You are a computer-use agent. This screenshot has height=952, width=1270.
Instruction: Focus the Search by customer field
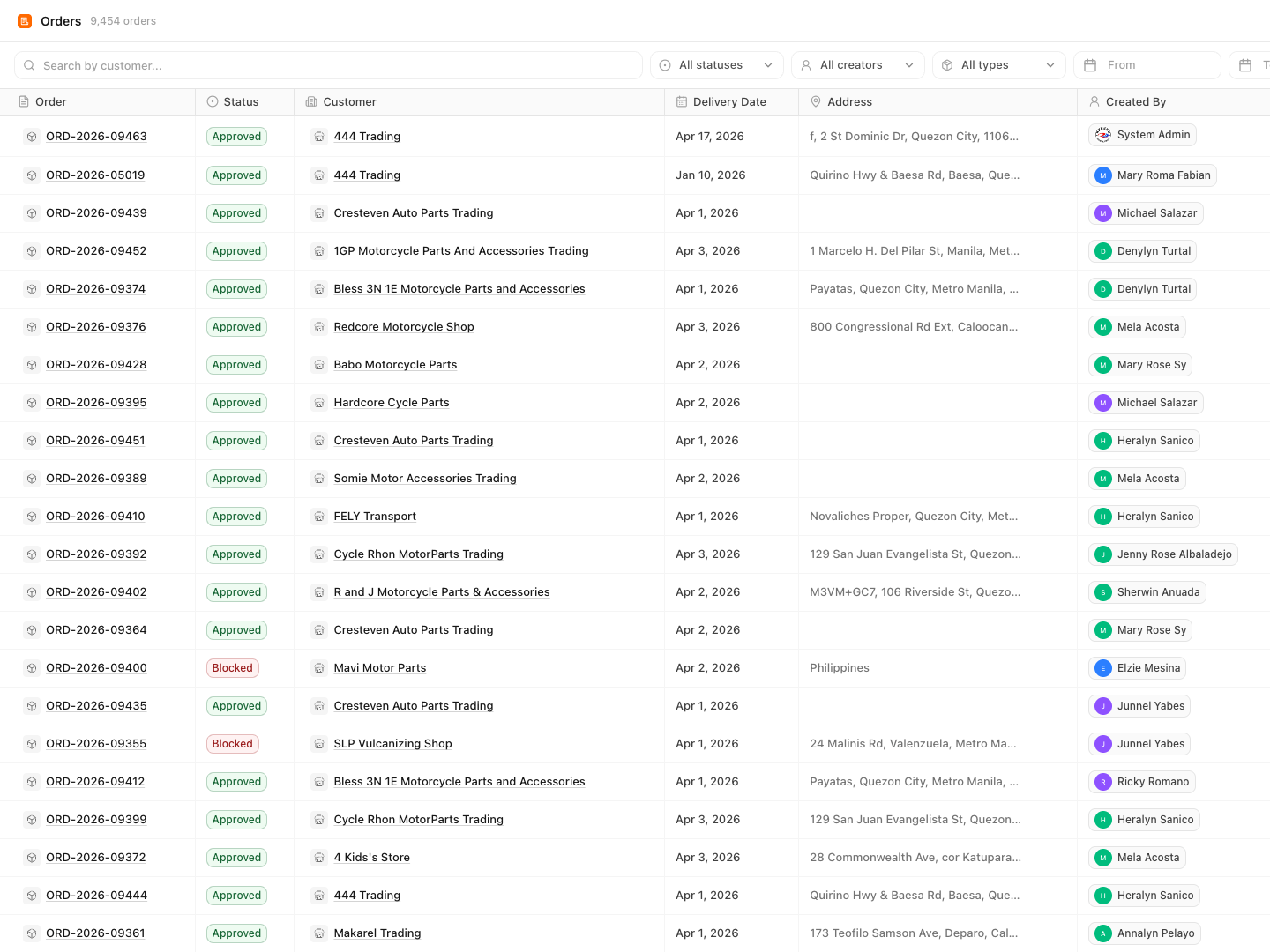pyautogui.click(x=328, y=65)
